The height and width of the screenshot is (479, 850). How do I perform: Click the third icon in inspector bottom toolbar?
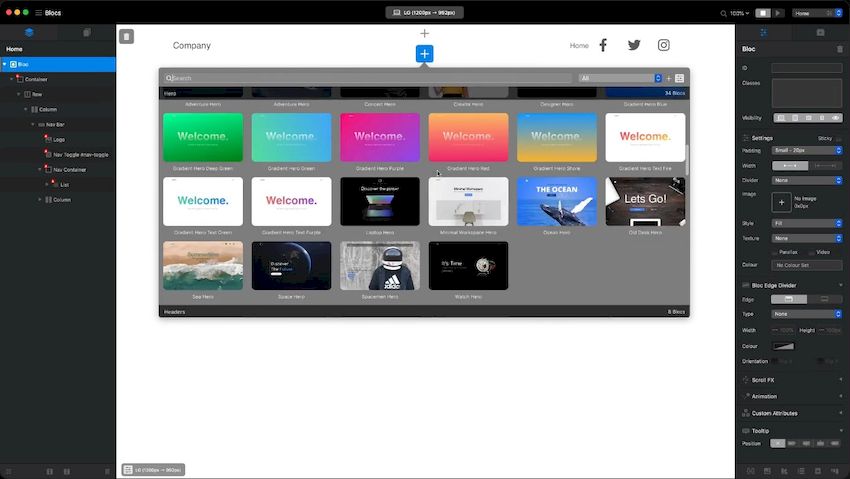(x=784, y=471)
